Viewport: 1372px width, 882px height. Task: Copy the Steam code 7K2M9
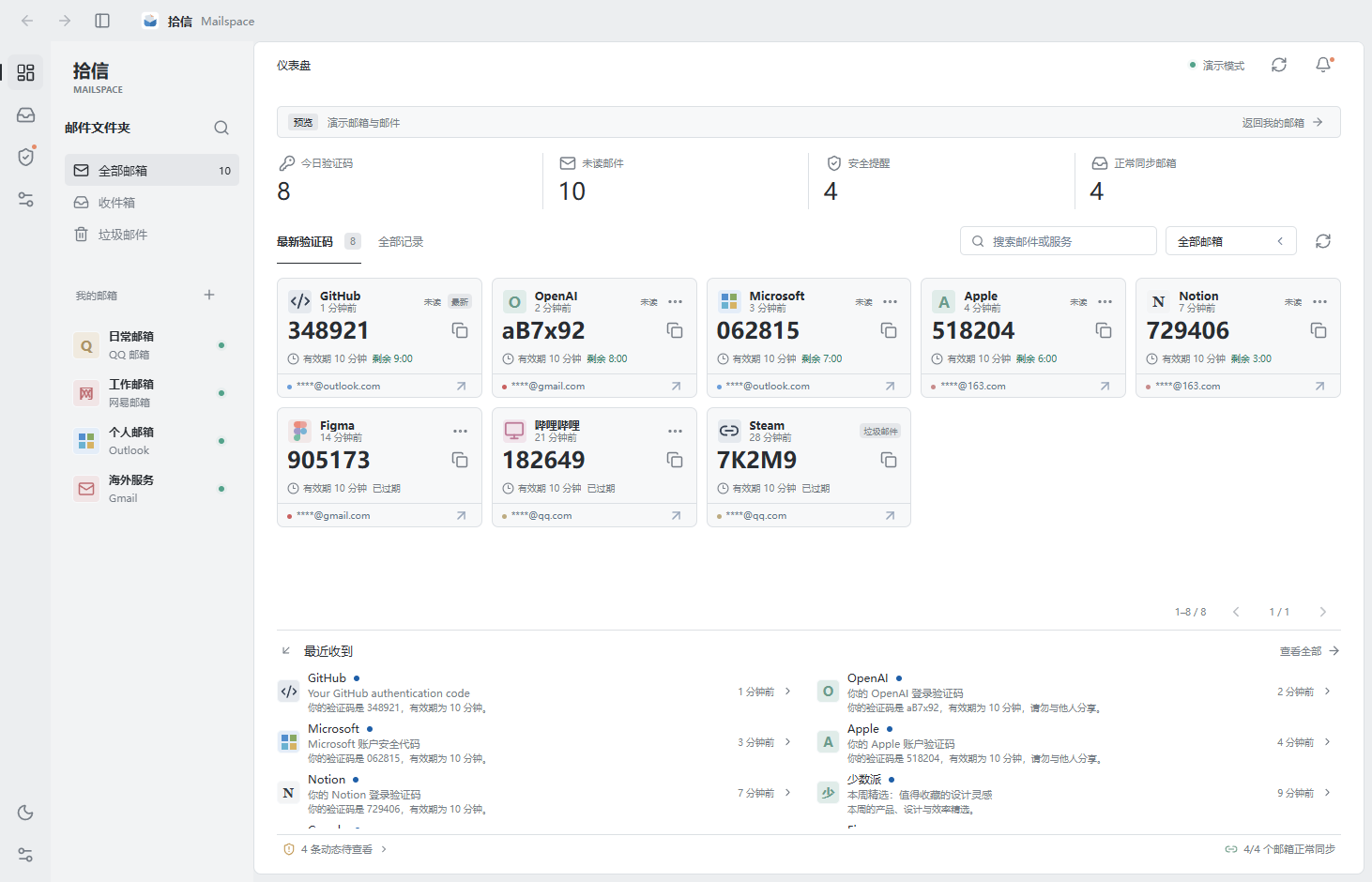click(889, 460)
